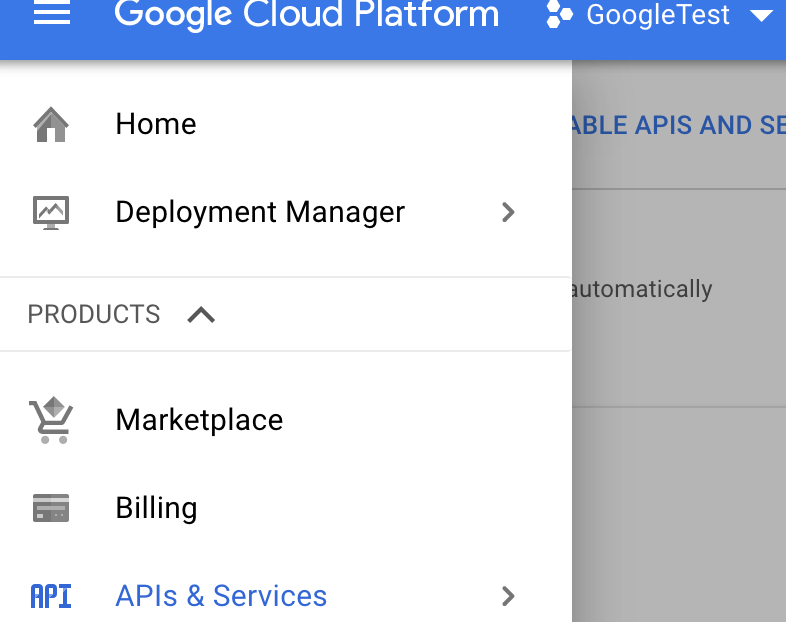Click the partially hidden Enable APIs and Services link
Image resolution: width=786 pixels, height=622 pixels.
click(x=678, y=126)
